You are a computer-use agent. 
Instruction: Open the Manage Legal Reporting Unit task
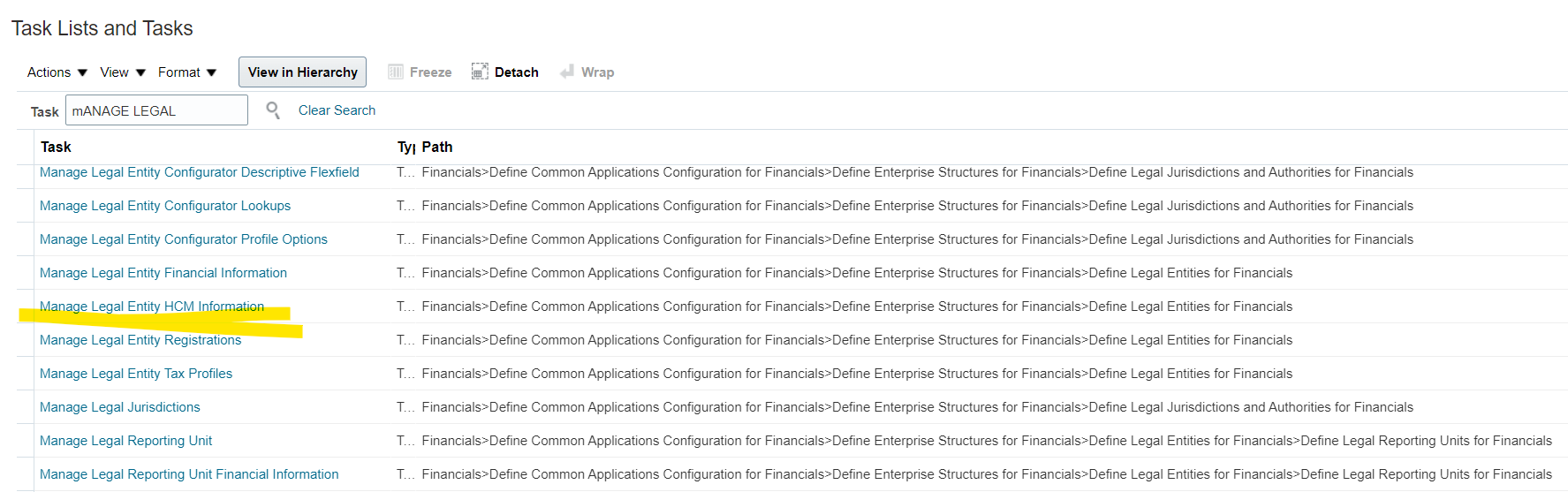[126, 441]
